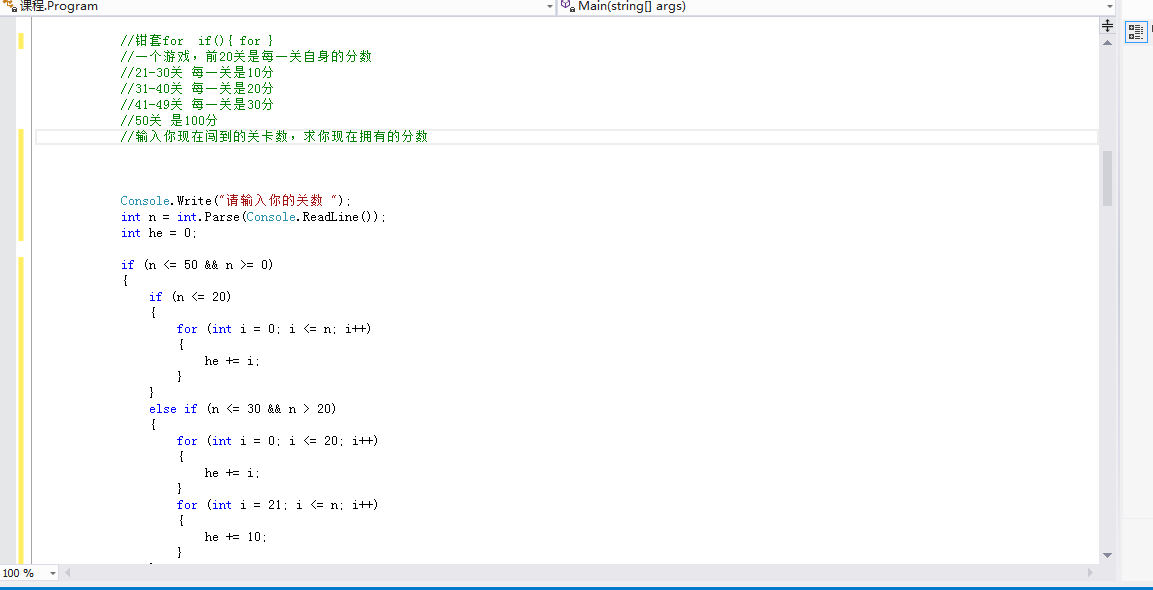Click the comment '//41-49关 每一关是30分'

197,104
